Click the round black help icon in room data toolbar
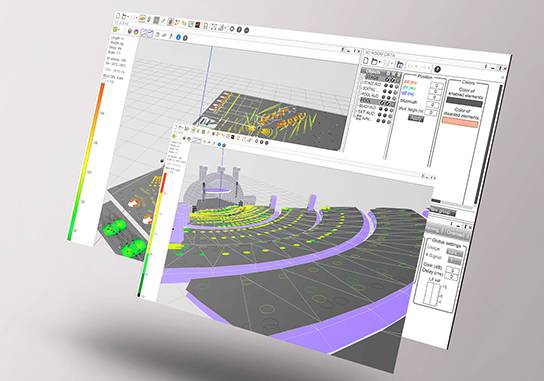Image resolution: width=544 pixels, height=381 pixels. pyautogui.click(x=437, y=69)
